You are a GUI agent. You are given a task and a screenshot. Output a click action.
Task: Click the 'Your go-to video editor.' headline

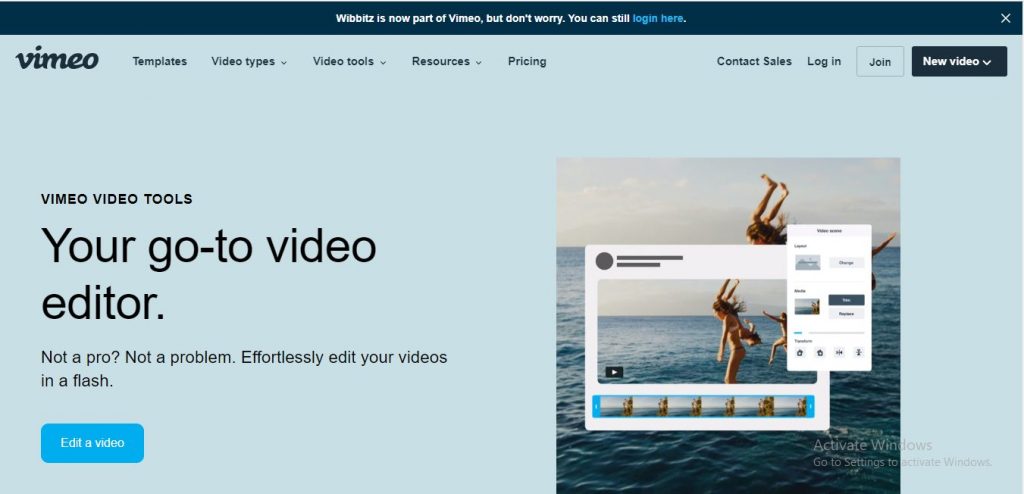[x=209, y=274]
